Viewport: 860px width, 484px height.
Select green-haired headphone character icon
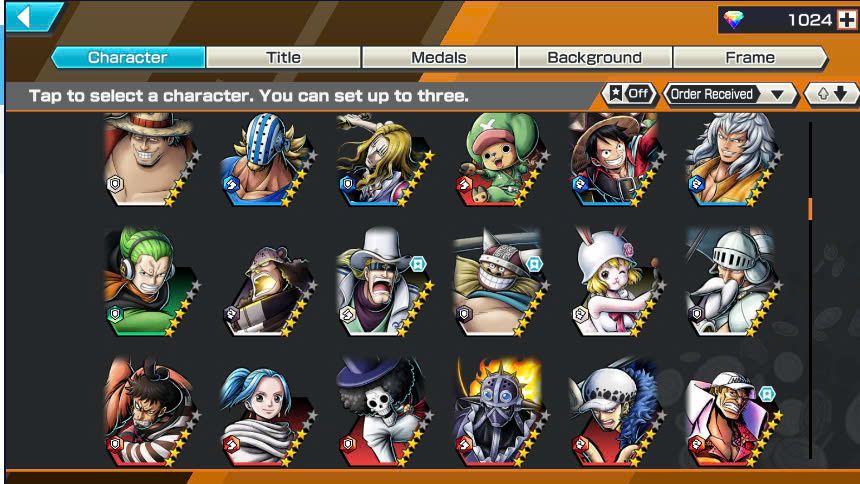150,281
